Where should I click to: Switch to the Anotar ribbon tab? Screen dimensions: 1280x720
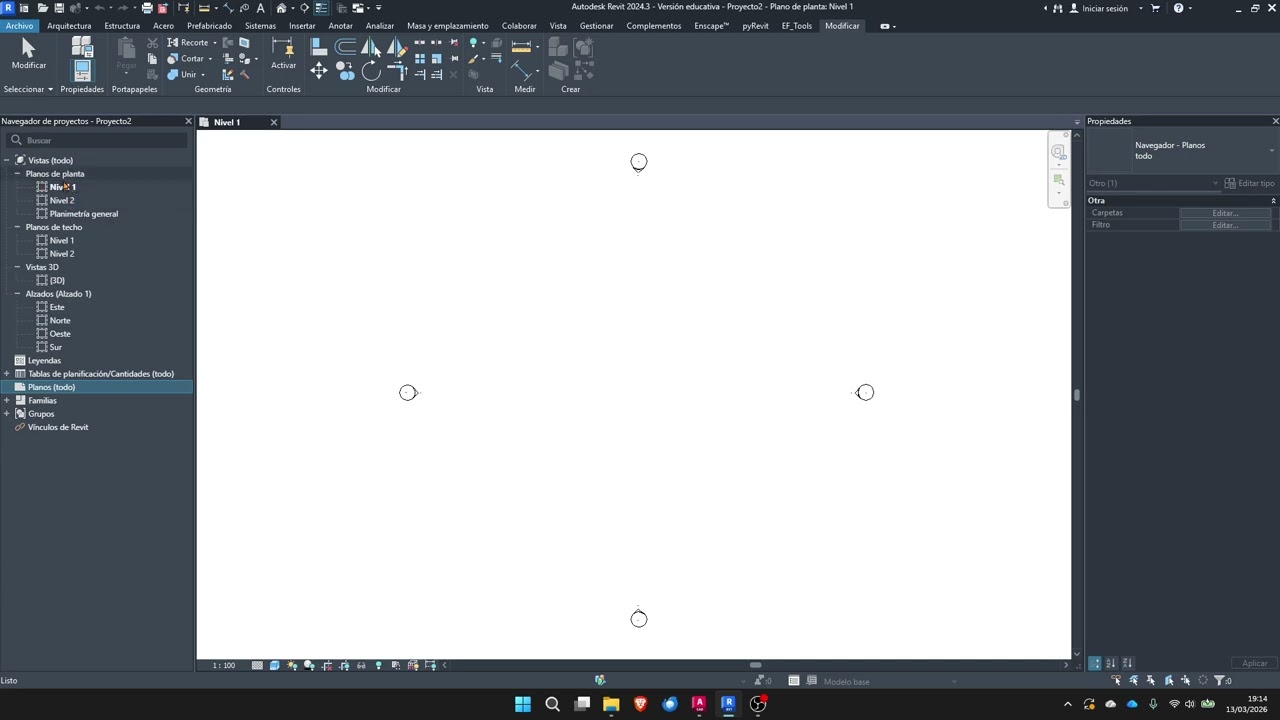point(340,26)
